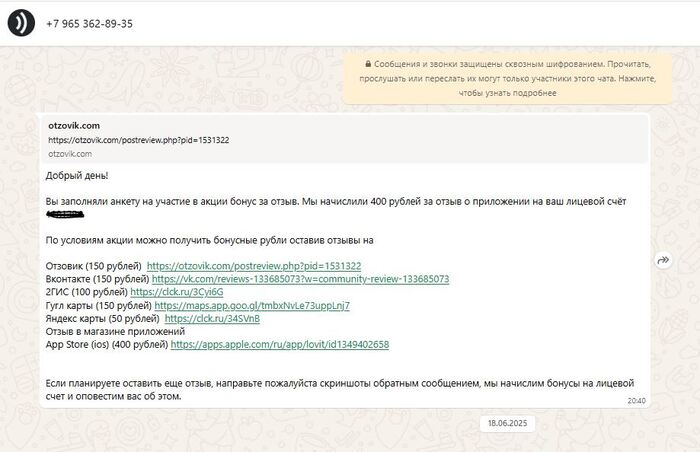700x452 pixels.
Task: Click the 'Вконтакте (150 рублей)' label
Action: coord(97,279)
